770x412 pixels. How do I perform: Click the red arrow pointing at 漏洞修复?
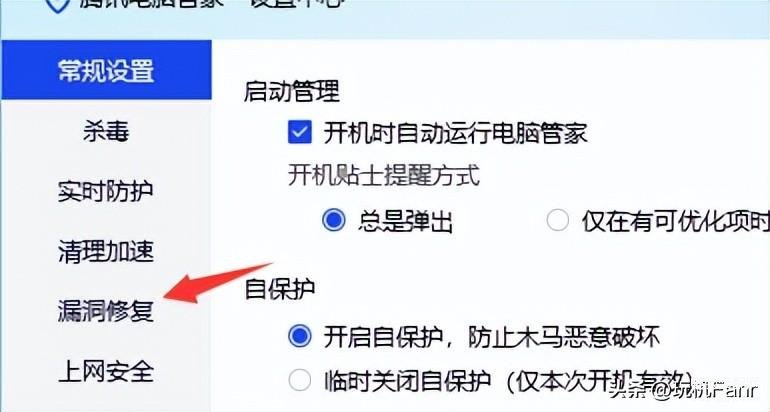pos(218,283)
